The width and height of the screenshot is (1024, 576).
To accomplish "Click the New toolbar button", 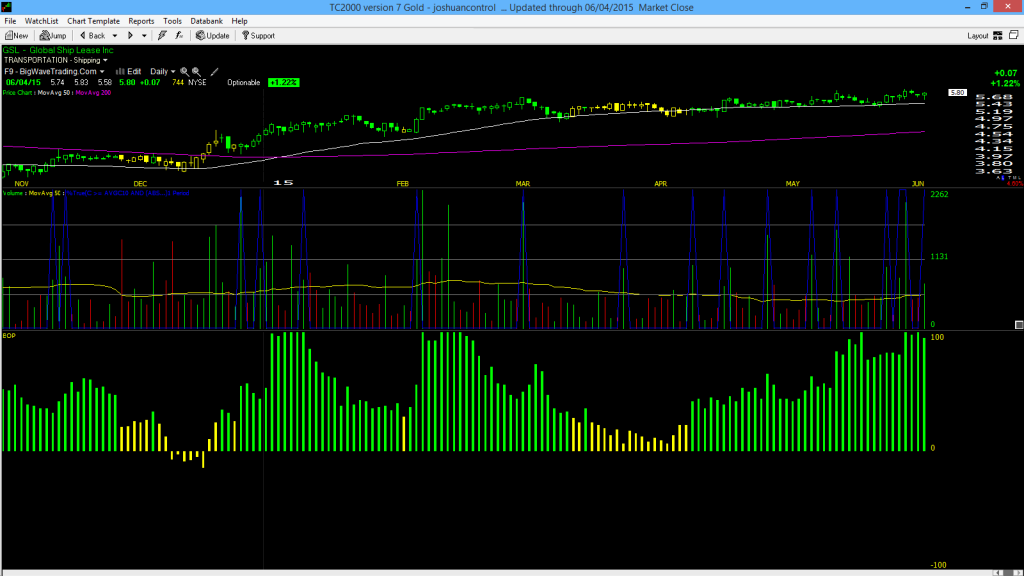I will point(16,36).
